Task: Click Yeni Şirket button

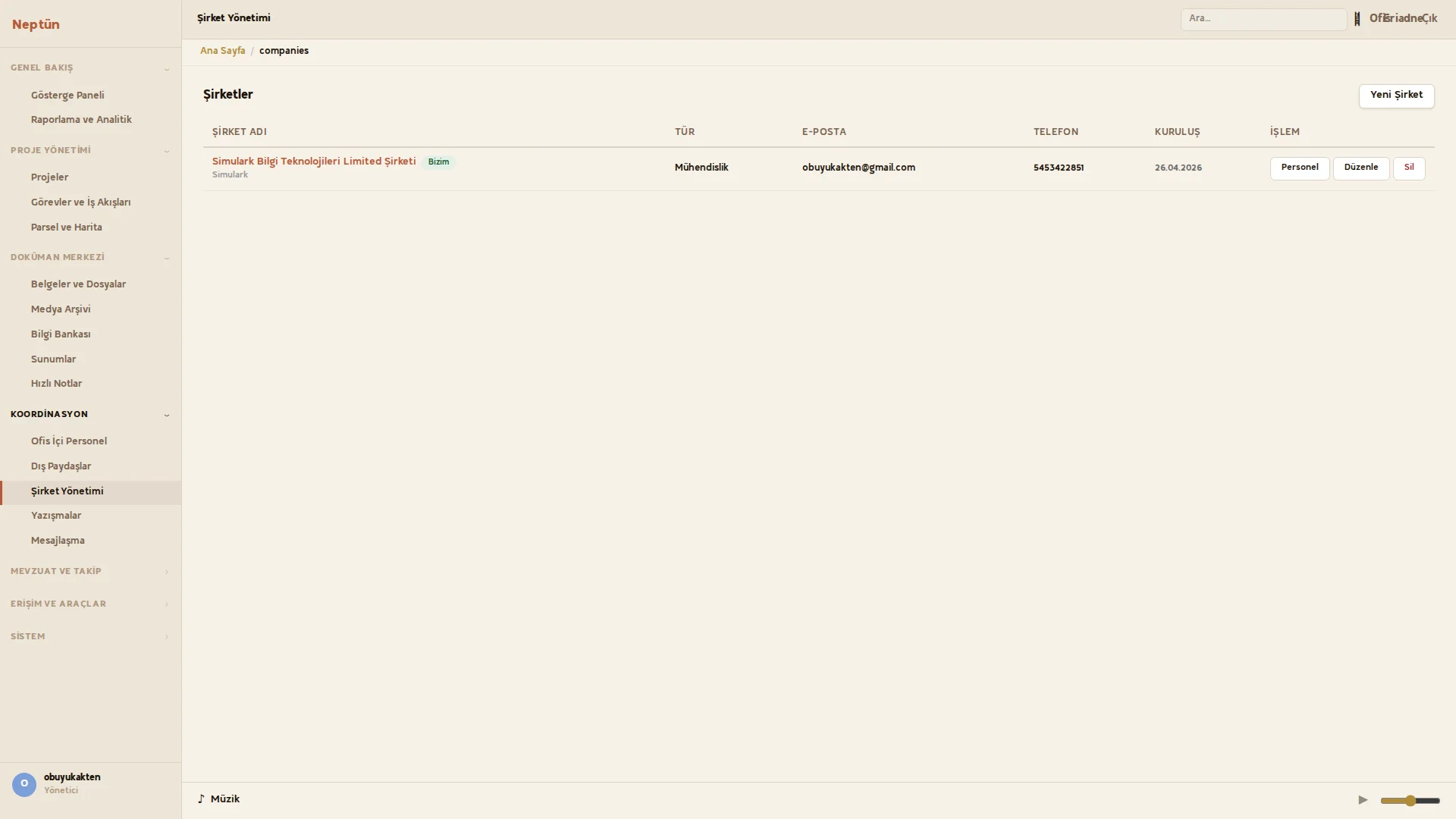Action: pyautogui.click(x=1396, y=96)
